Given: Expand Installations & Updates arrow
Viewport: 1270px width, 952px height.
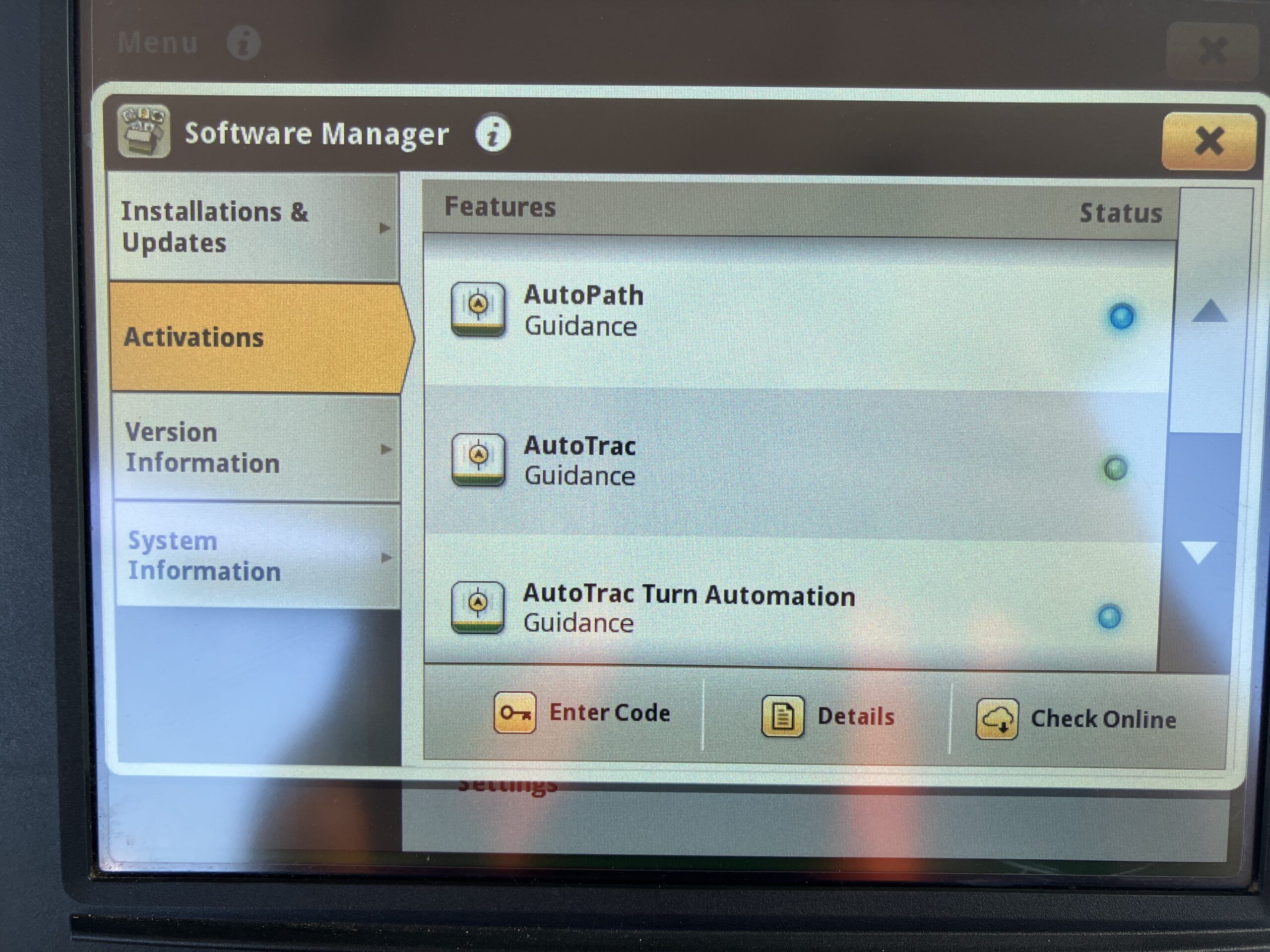Looking at the screenshot, I should pyautogui.click(x=384, y=229).
